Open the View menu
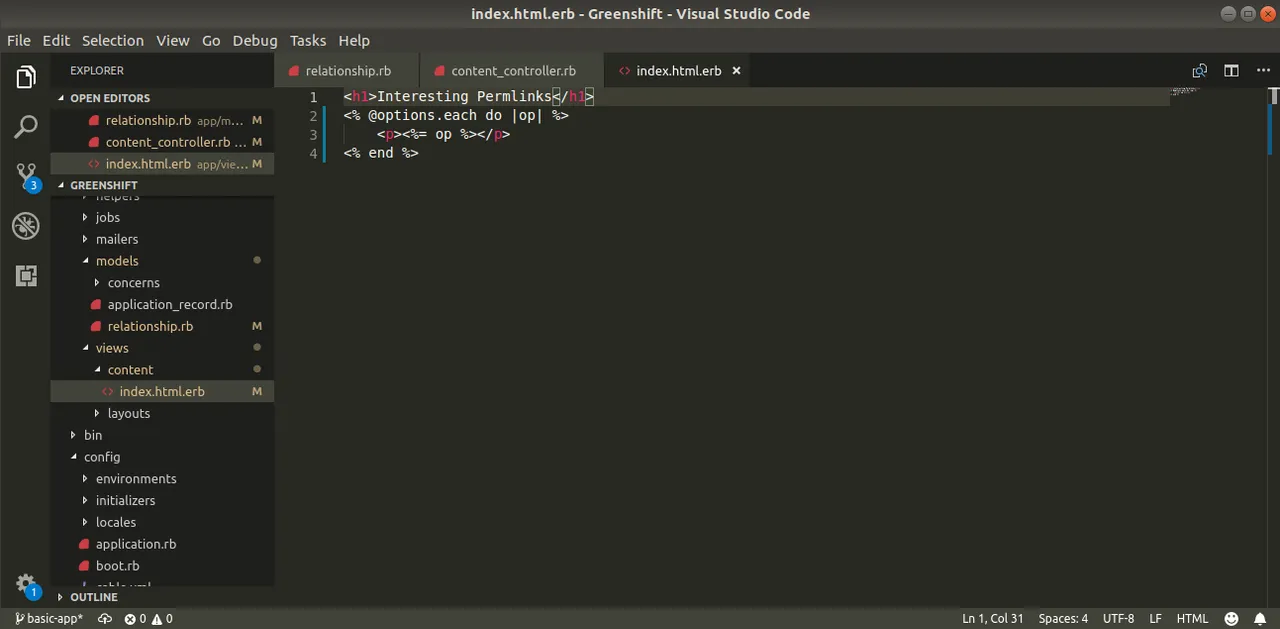The image size is (1280, 629). (x=172, y=41)
